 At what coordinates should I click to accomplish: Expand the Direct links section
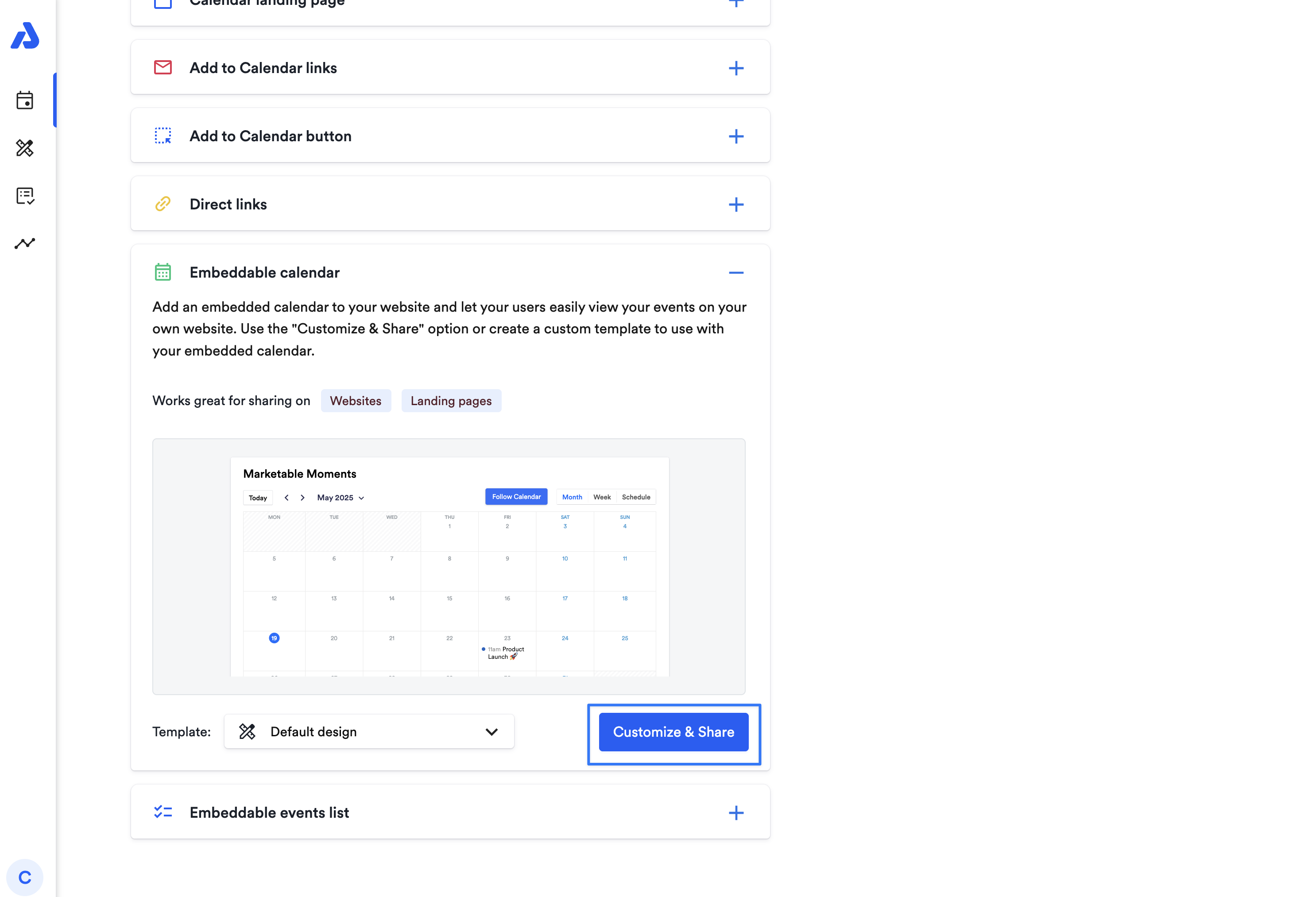point(735,205)
